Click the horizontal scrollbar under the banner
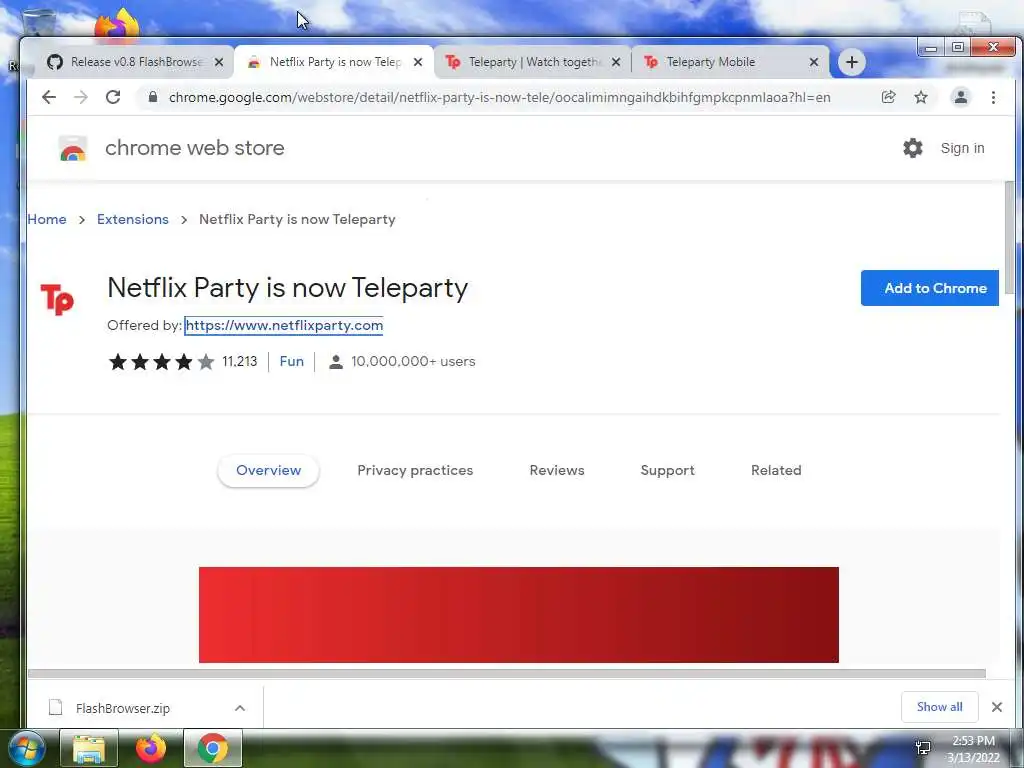This screenshot has height=768, width=1024. pos(507,673)
